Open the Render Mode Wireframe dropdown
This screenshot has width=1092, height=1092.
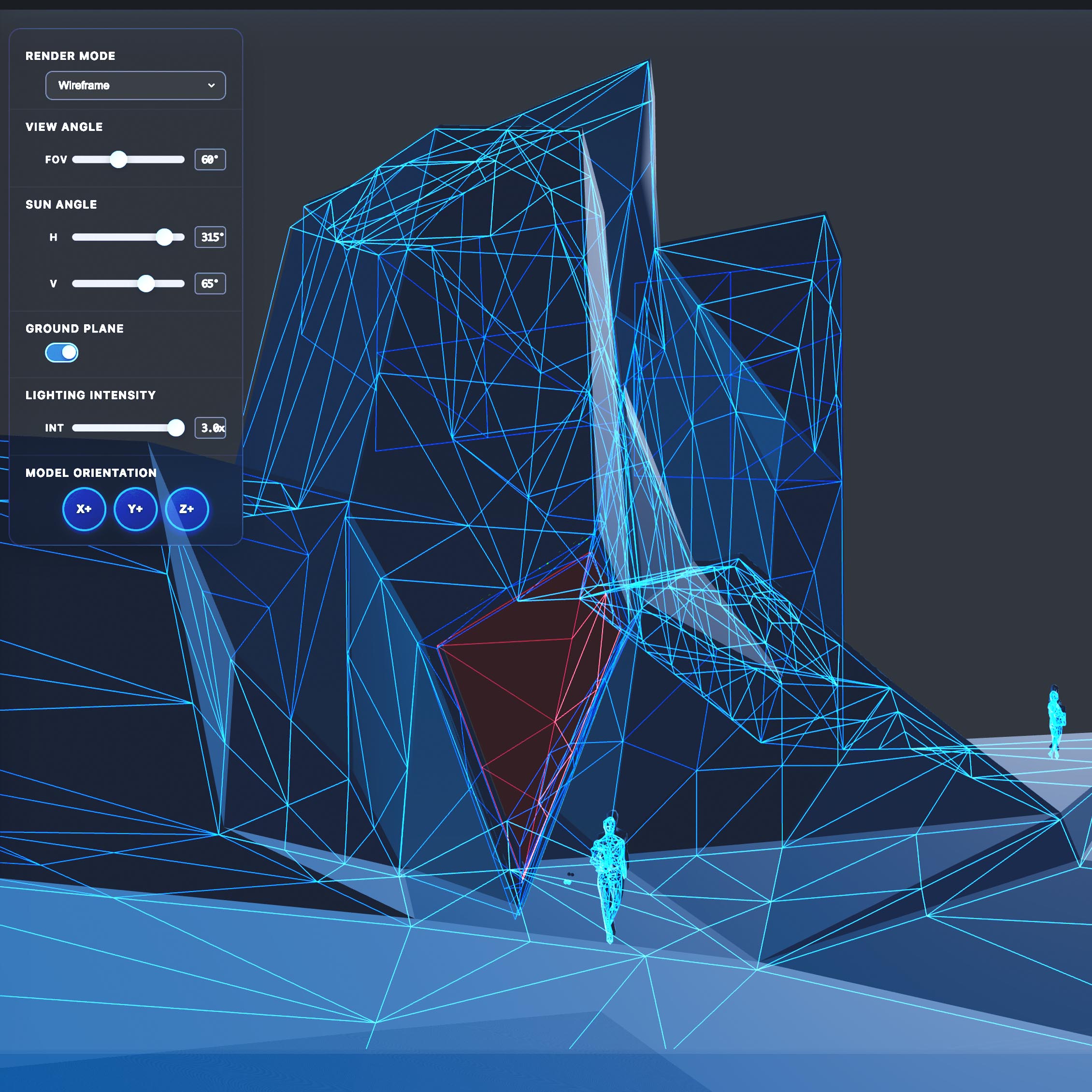[x=135, y=86]
